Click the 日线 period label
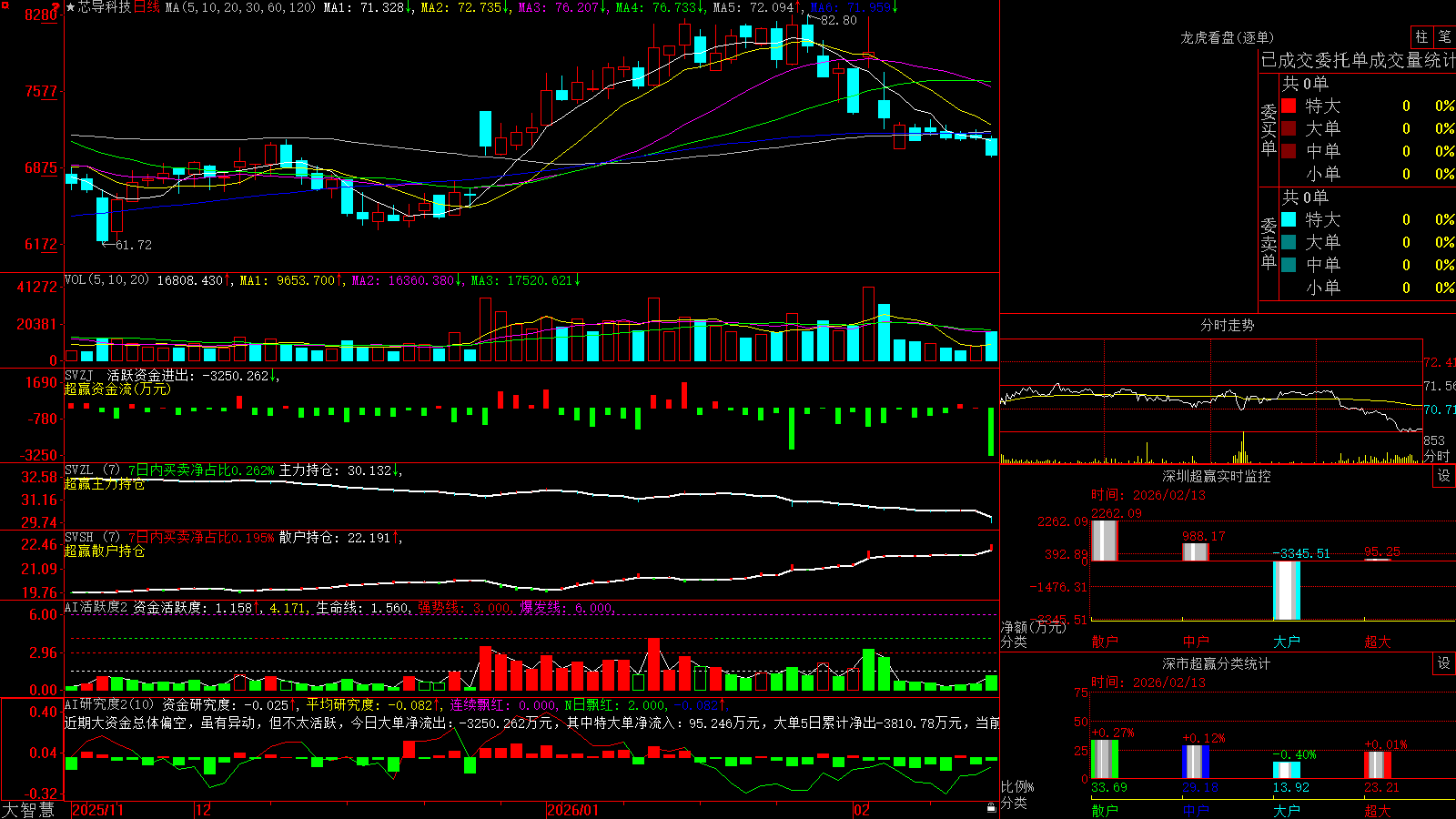1456x819 pixels. pyautogui.click(x=147, y=7)
